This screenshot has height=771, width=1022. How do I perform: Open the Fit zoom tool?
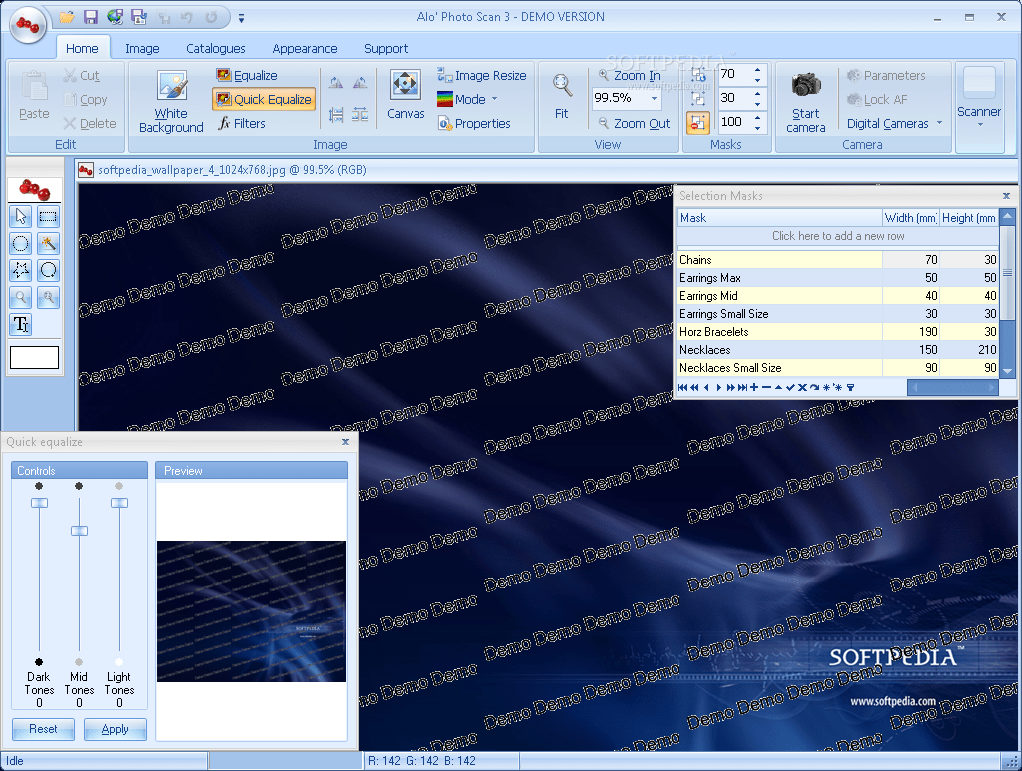tap(561, 95)
